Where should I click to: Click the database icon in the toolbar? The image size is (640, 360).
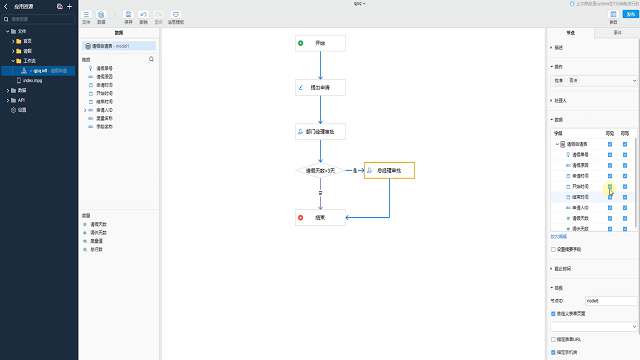101,15
